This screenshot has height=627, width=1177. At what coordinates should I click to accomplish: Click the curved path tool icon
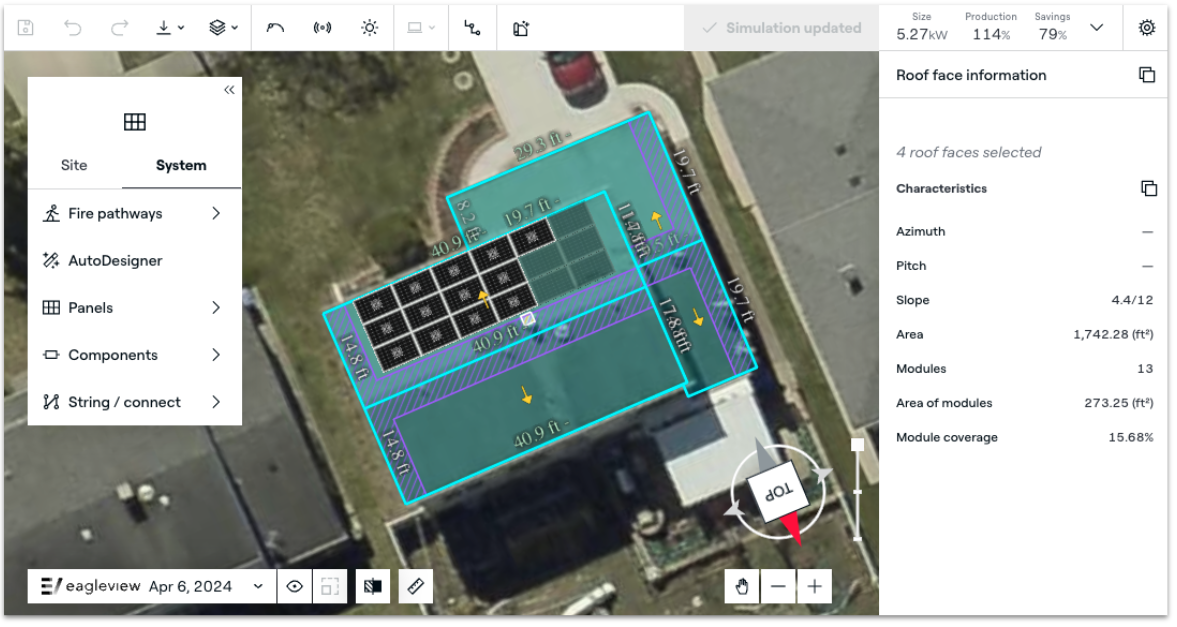275,28
